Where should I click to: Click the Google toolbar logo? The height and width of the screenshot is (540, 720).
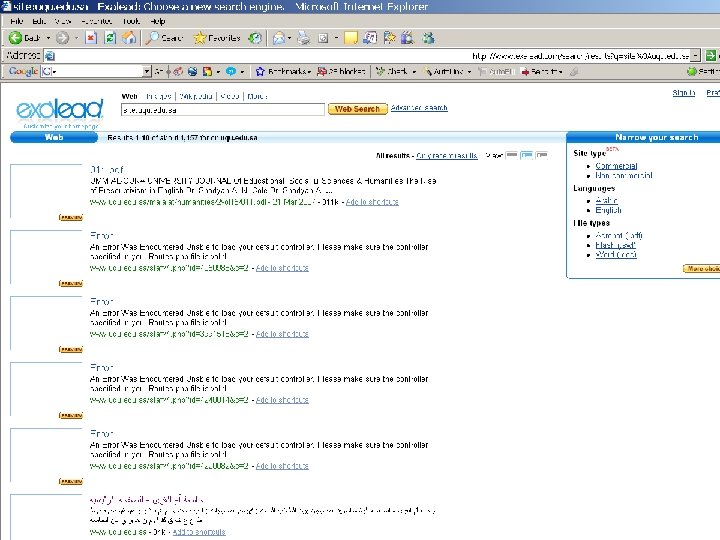pyautogui.click(x=23, y=71)
